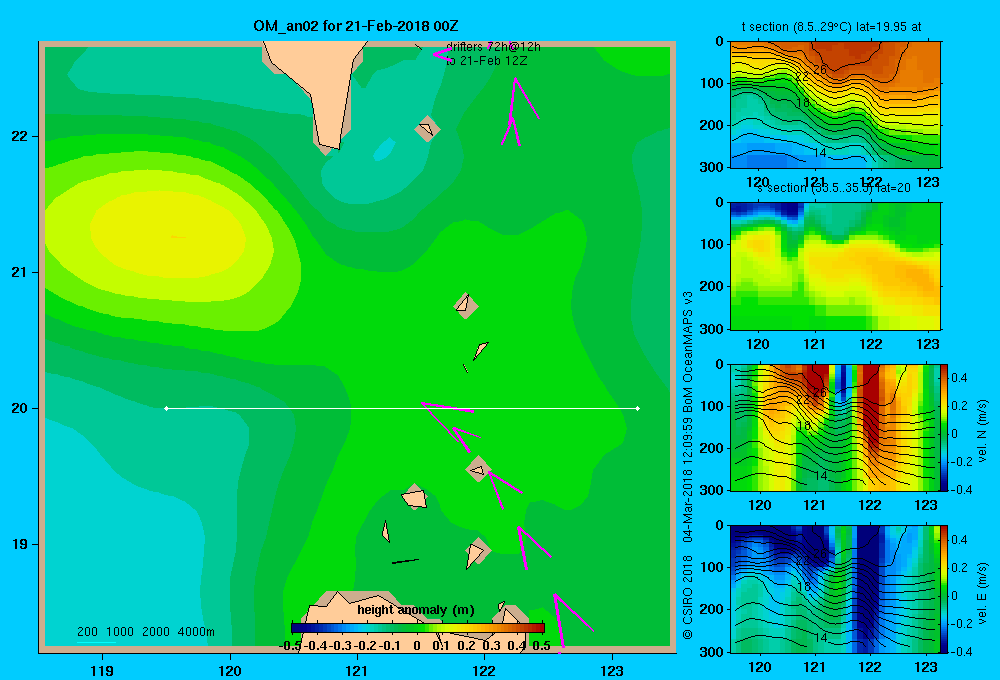Image resolution: width=1000 pixels, height=680 pixels.
Task: Click latitude label 20 on main map
Action: (x=19, y=408)
